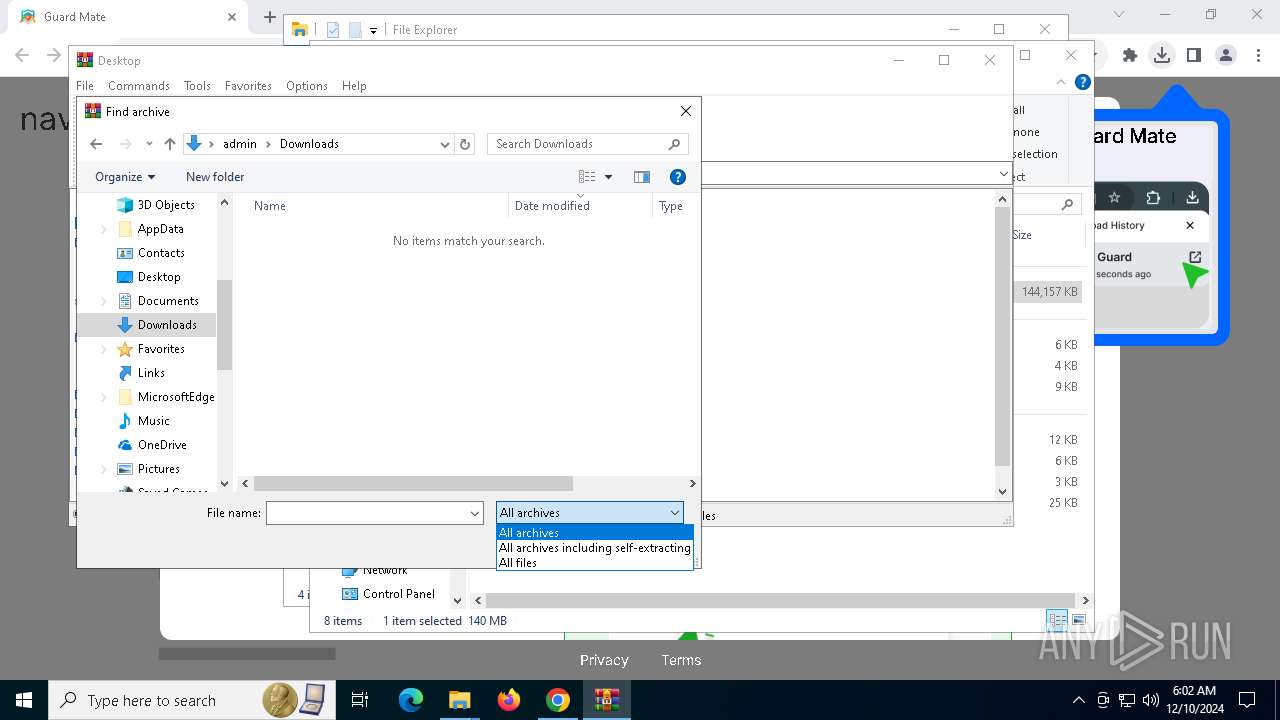Select OneDrive in navigation tree
This screenshot has height=720, width=1280.
coord(162,445)
